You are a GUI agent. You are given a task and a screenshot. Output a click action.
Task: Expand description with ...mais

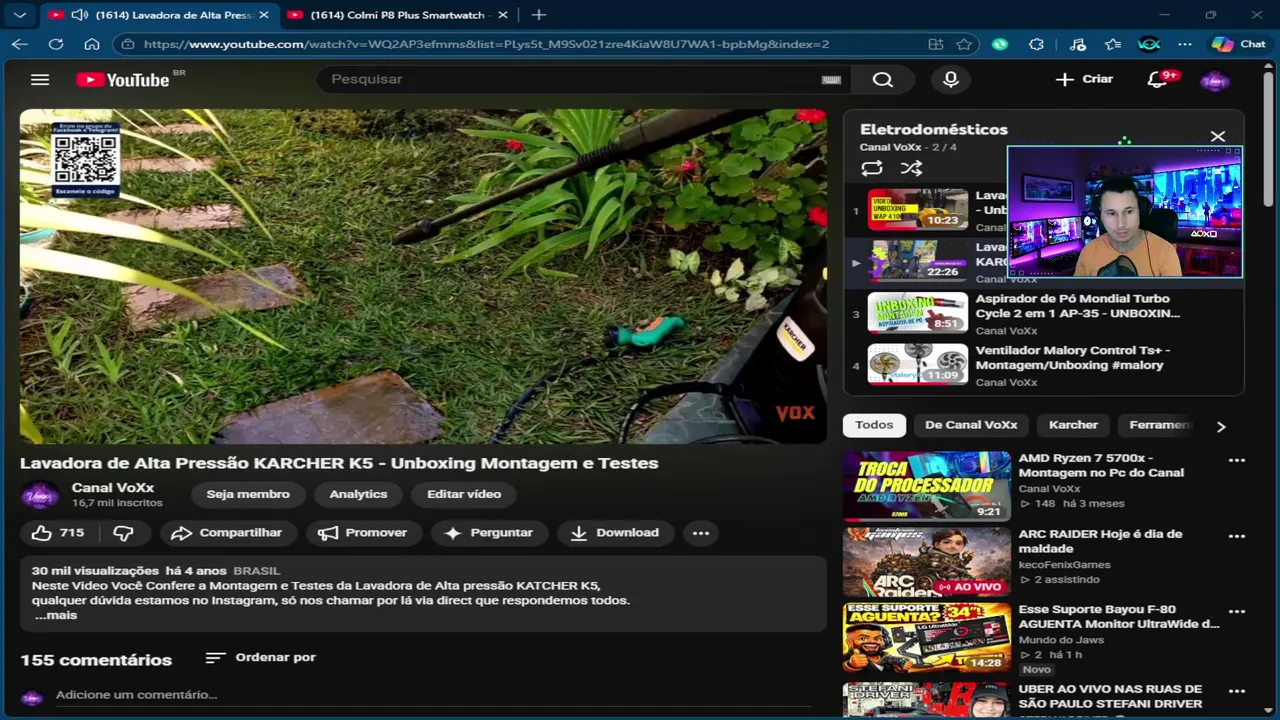click(x=56, y=615)
